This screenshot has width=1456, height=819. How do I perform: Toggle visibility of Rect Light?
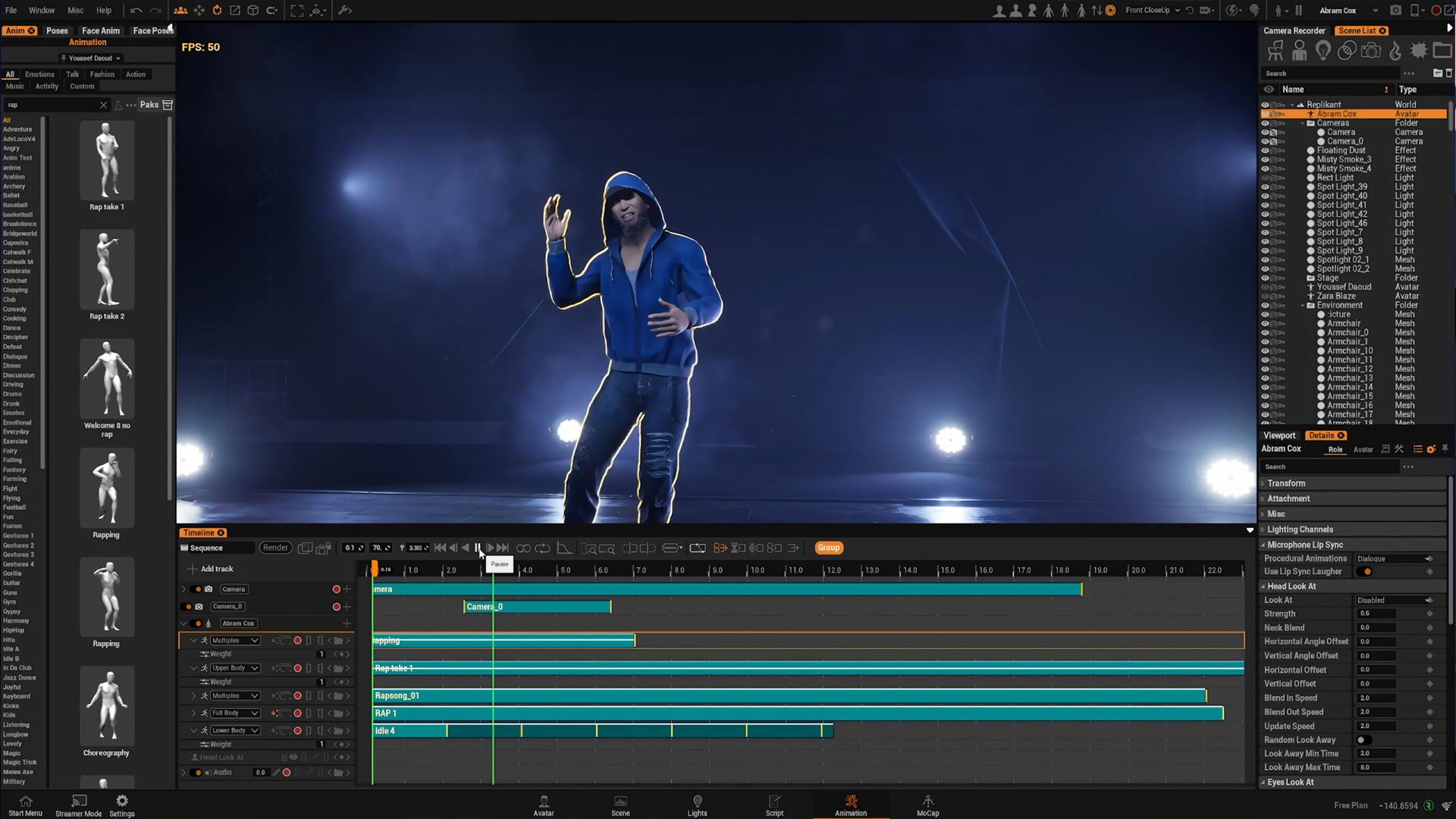tap(1265, 178)
